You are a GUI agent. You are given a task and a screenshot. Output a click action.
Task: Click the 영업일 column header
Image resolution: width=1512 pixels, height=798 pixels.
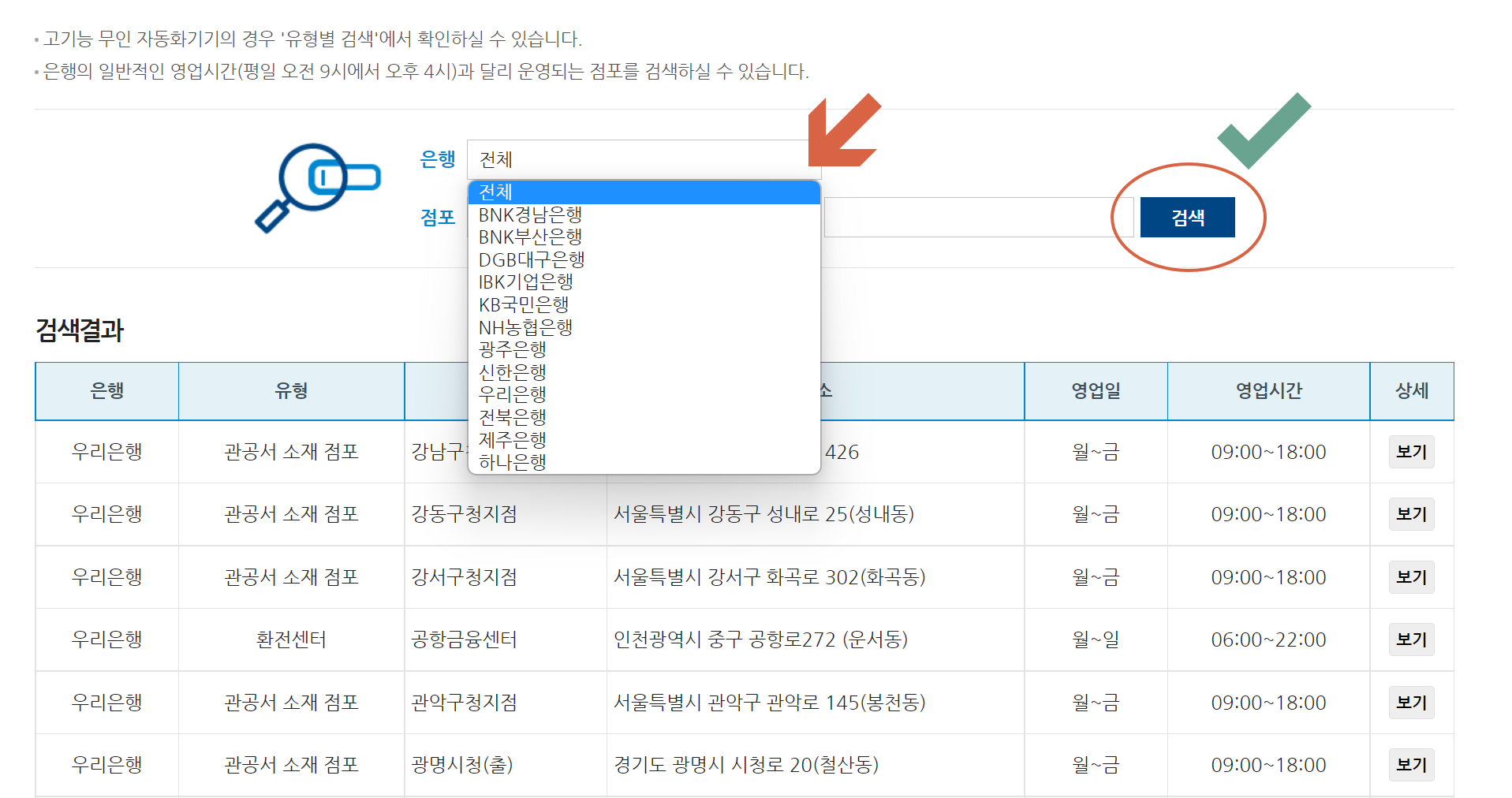point(1096,391)
